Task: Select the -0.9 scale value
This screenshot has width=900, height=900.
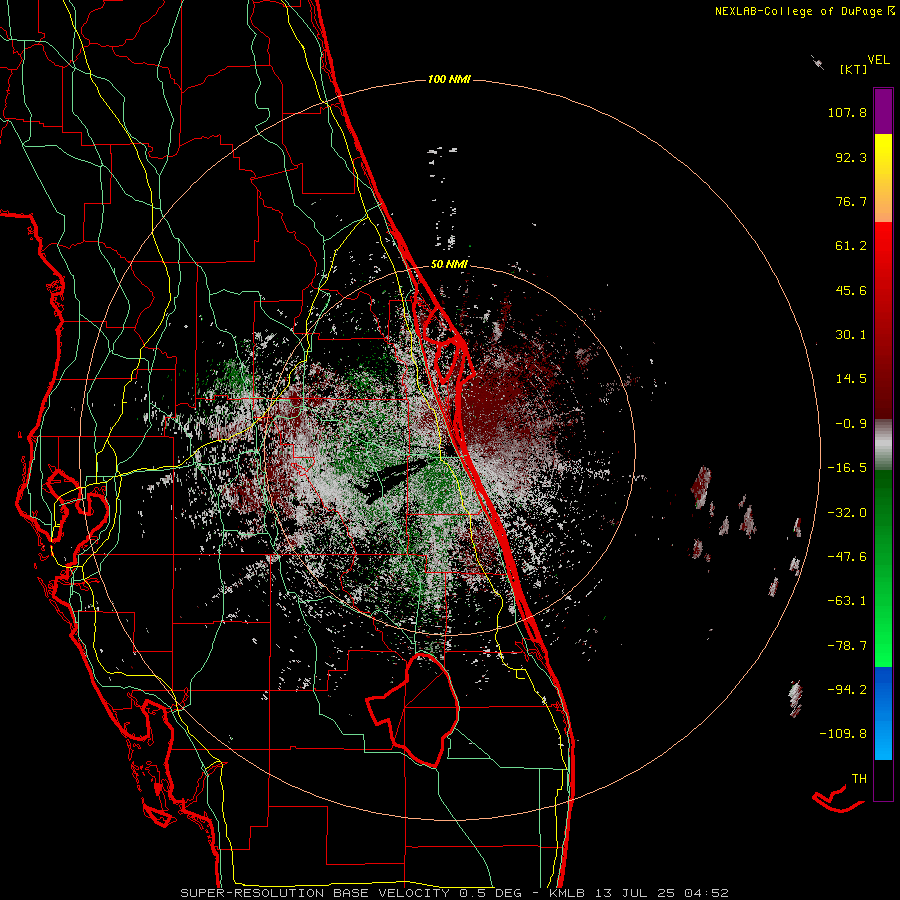Action: [x=851, y=424]
